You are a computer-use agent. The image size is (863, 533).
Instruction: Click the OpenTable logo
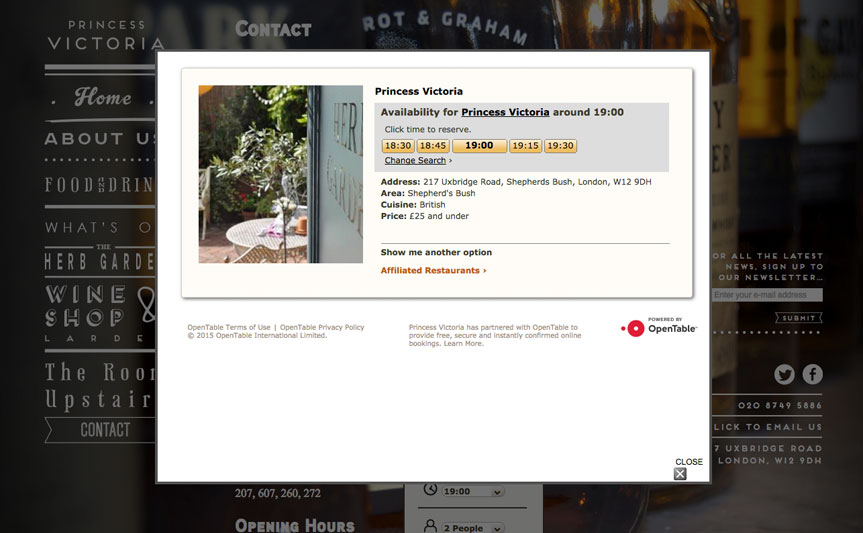click(659, 328)
